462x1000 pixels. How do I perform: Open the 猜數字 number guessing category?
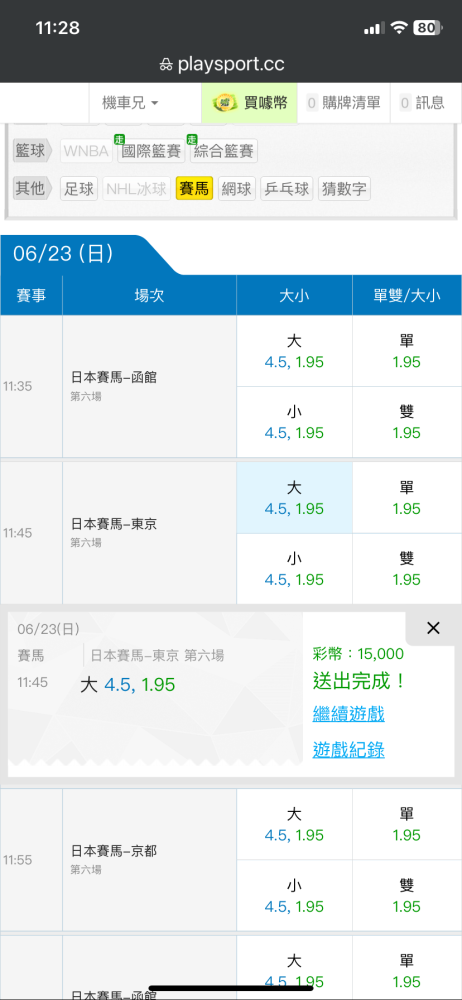click(344, 189)
